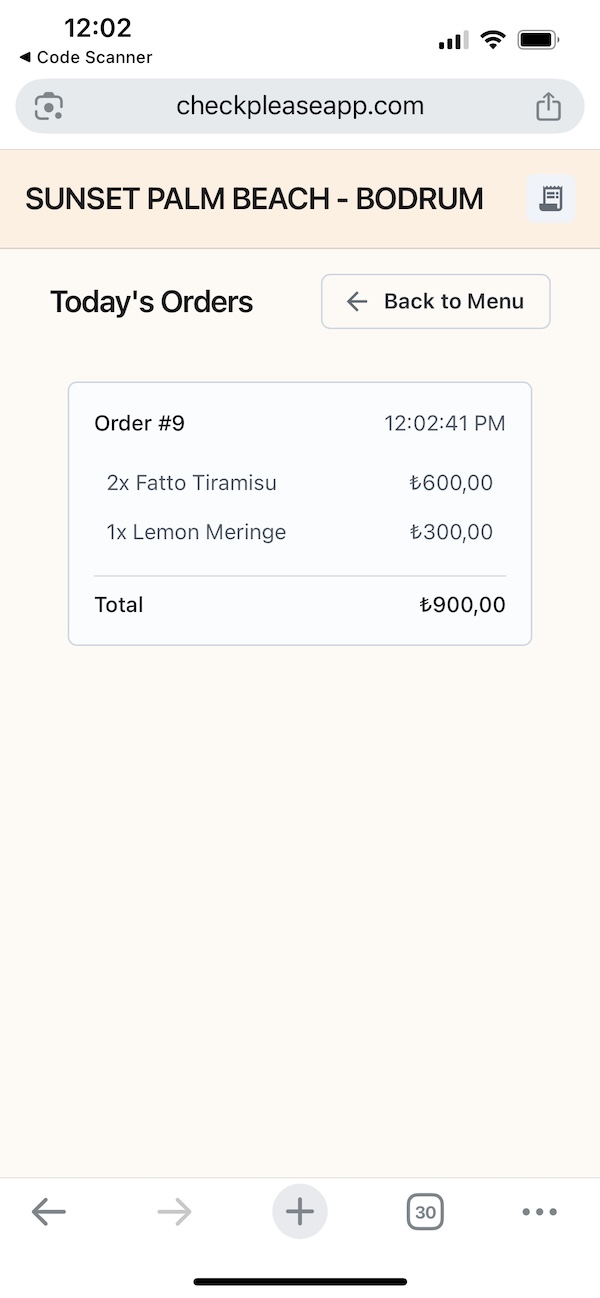Select the Order #9 heading
600x1298 pixels.
click(140, 423)
